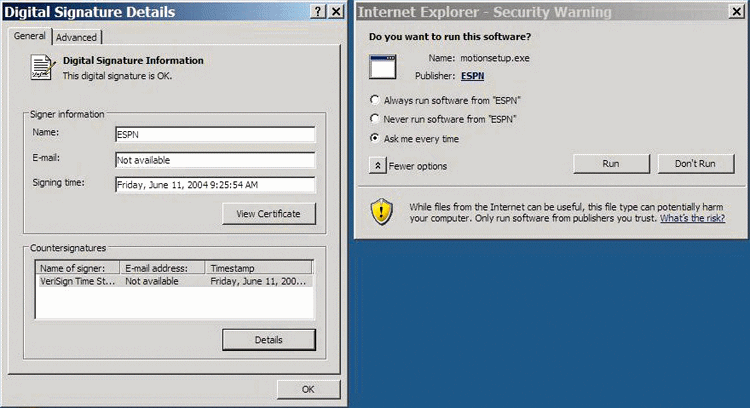The height and width of the screenshot is (408, 750).
Task: Click the Run button
Action: pyautogui.click(x=611, y=164)
